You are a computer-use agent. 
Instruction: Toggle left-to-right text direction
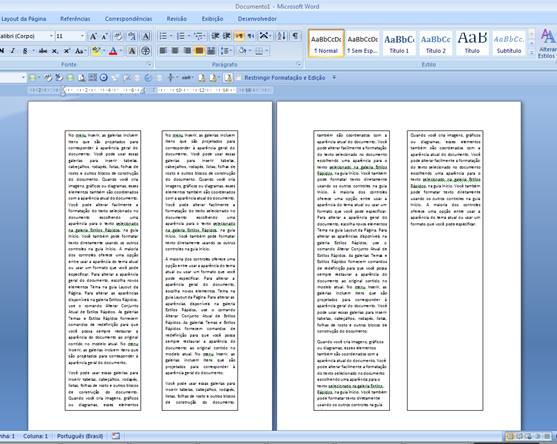tap(239, 36)
